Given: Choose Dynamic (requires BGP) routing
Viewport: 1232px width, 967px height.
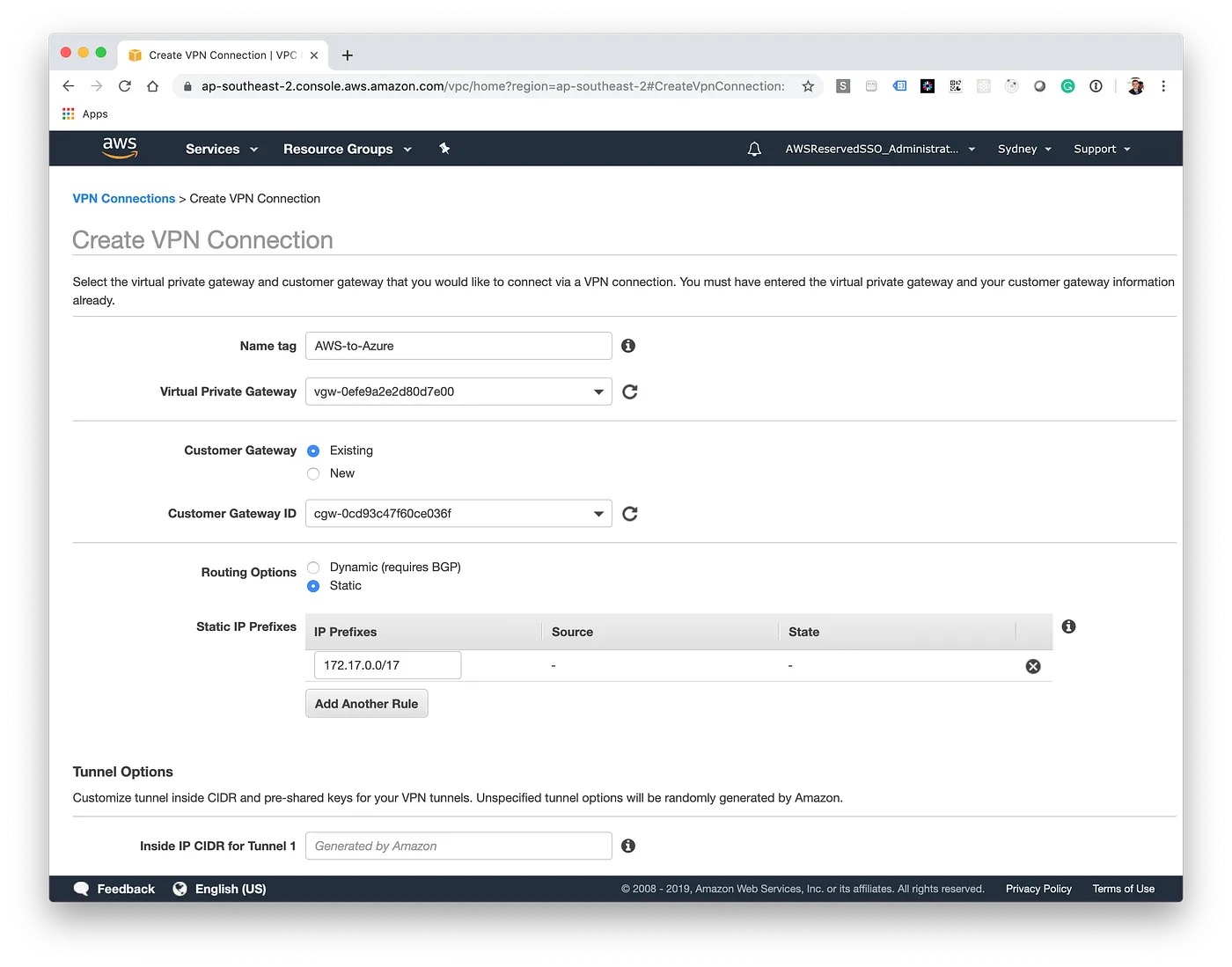Looking at the screenshot, I should [x=313, y=568].
